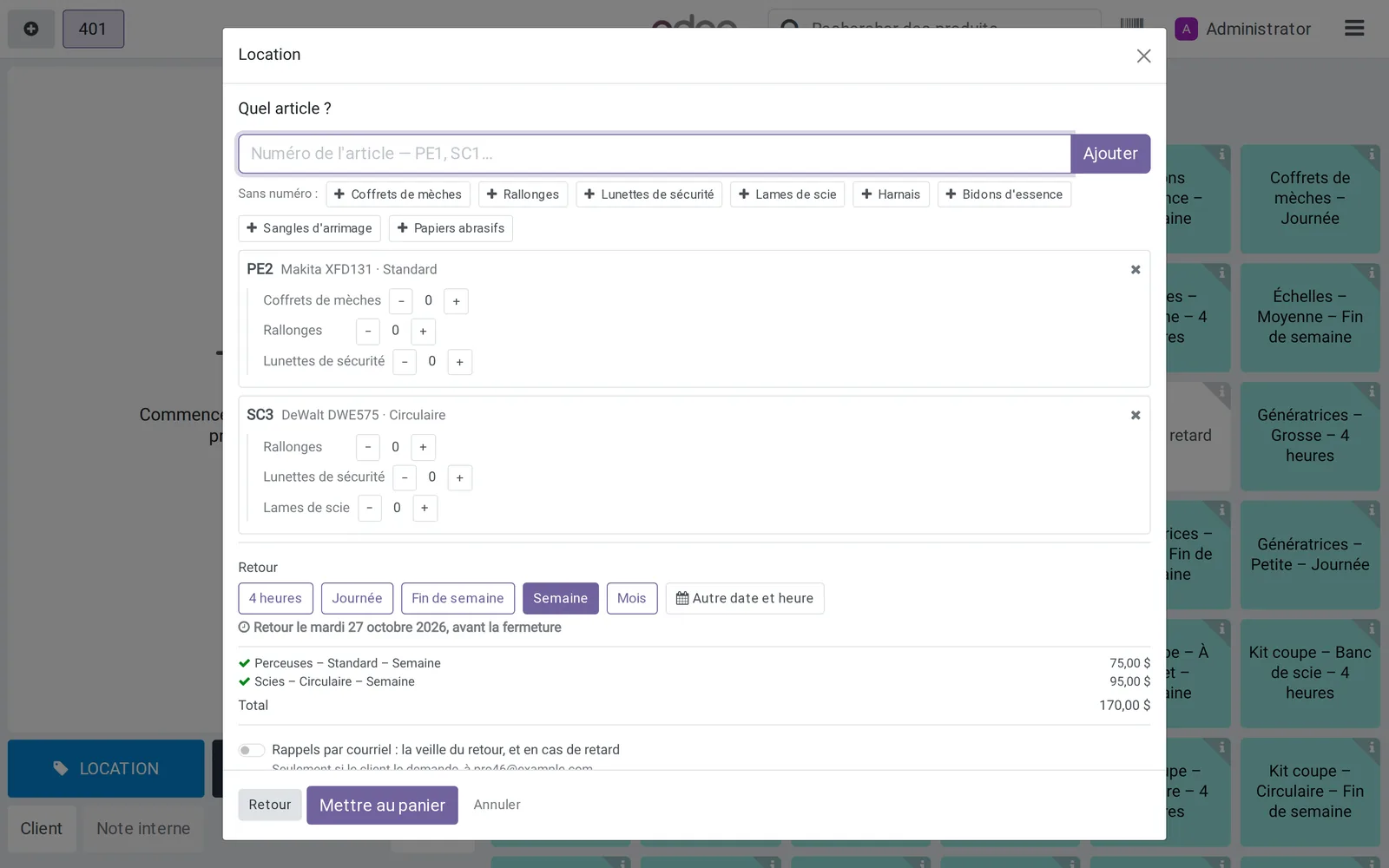The height and width of the screenshot is (868, 1389).
Task: Focus the article number input field
Action: [x=655, y=154]
